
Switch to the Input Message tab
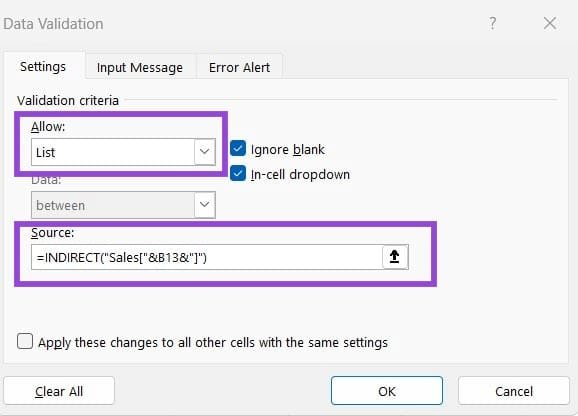tap(140, 67)
